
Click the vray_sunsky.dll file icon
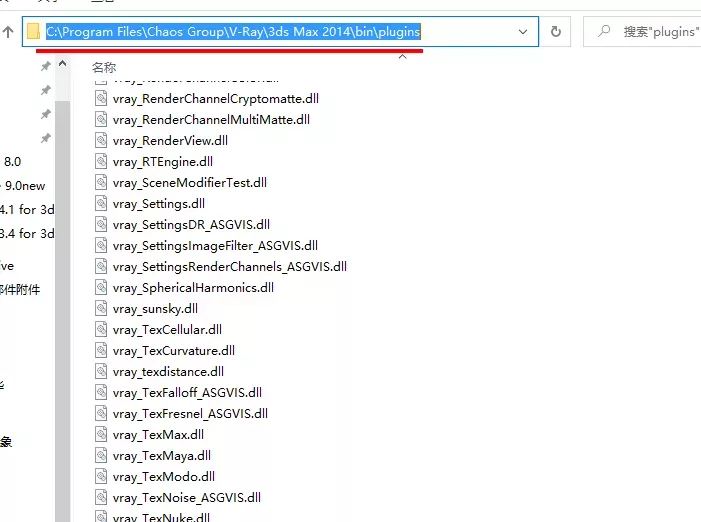point(101,308)
